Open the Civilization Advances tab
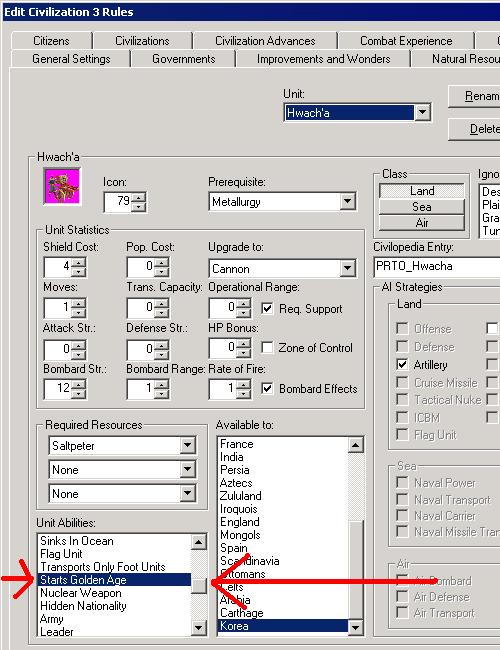The width and height of the screenshot is (500, 650). click(x=265, y=41)
